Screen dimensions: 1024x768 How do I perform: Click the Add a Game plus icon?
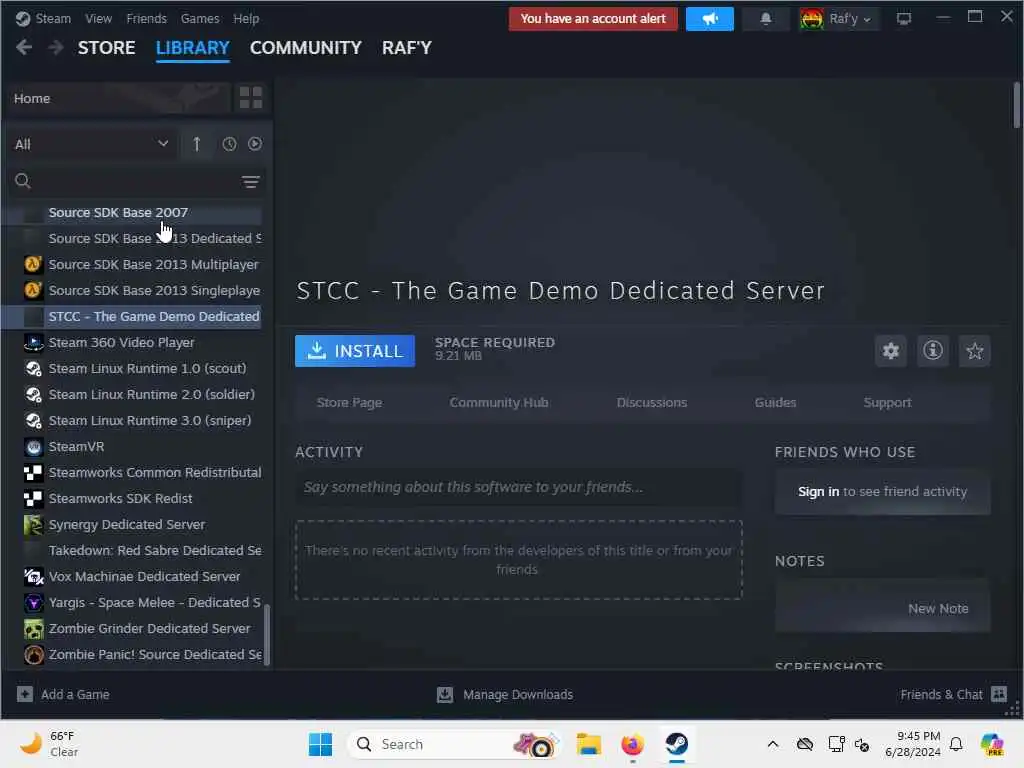point(25,694)
